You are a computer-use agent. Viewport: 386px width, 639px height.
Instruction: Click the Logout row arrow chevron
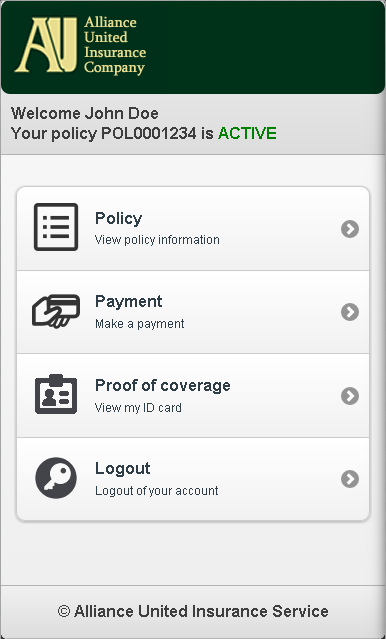click(350, 479)
